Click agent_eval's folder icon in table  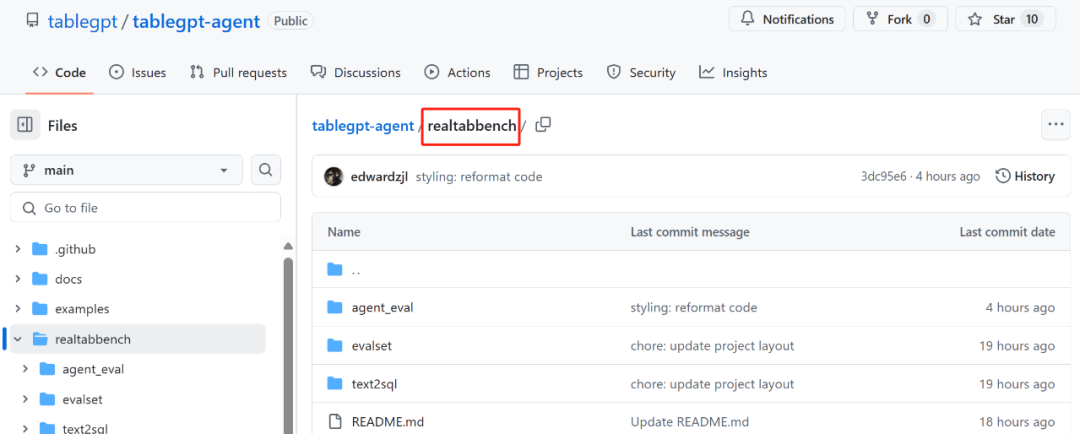click(335, 307)
